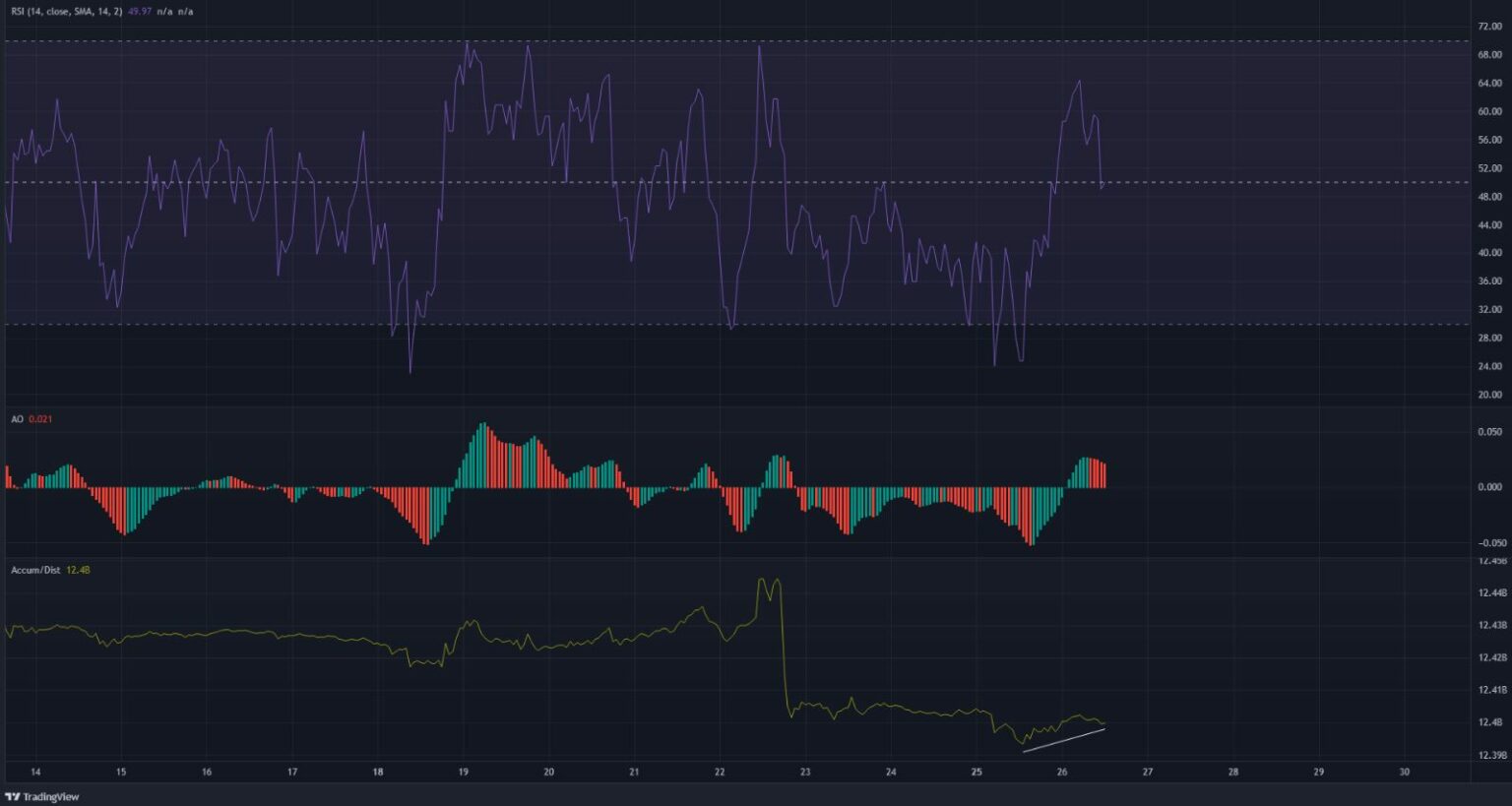1512x806 pixels.
Task: Click RSI scale value 60.00
Action: 1490,112
